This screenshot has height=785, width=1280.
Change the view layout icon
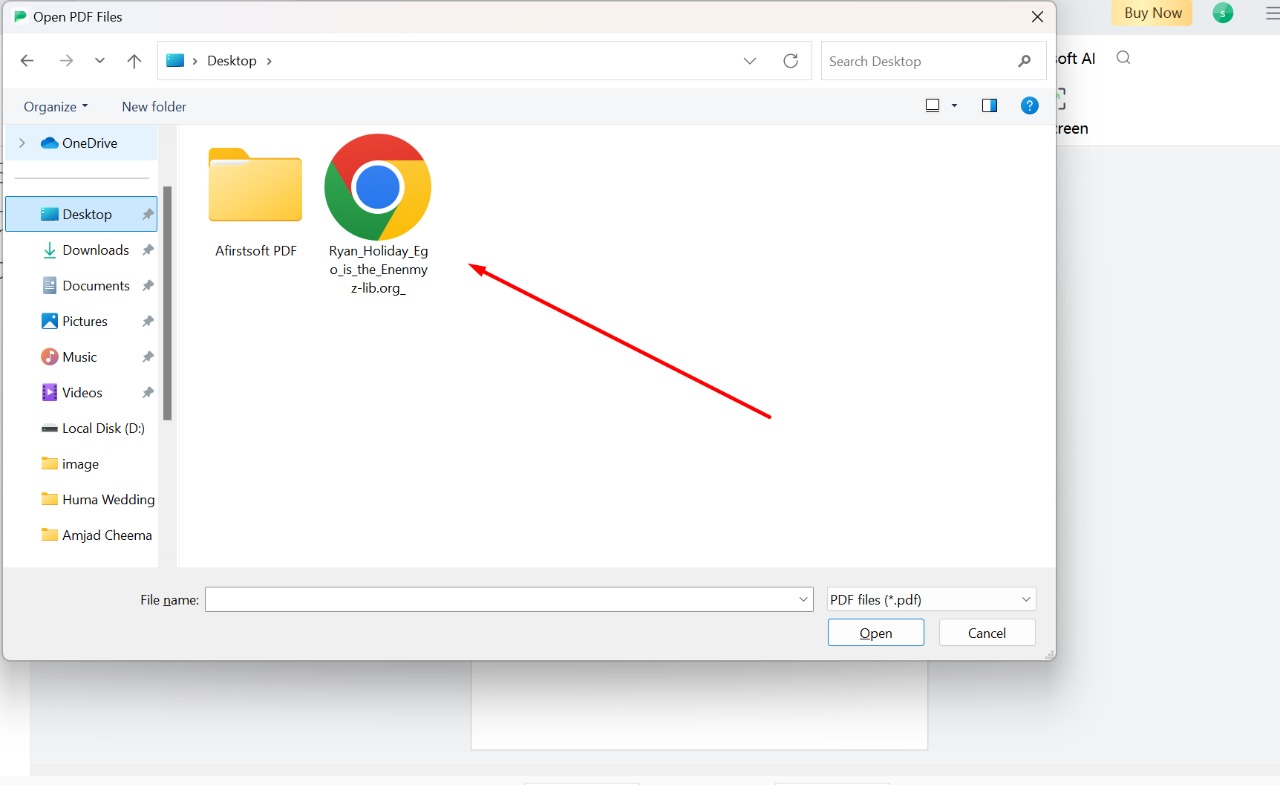[933, 106]
